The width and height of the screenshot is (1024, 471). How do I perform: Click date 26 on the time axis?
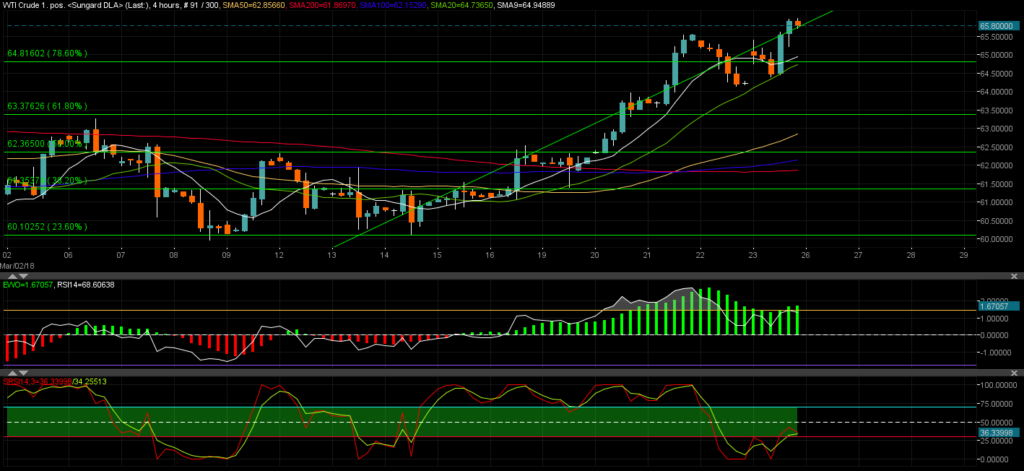(x=805, y=254)
